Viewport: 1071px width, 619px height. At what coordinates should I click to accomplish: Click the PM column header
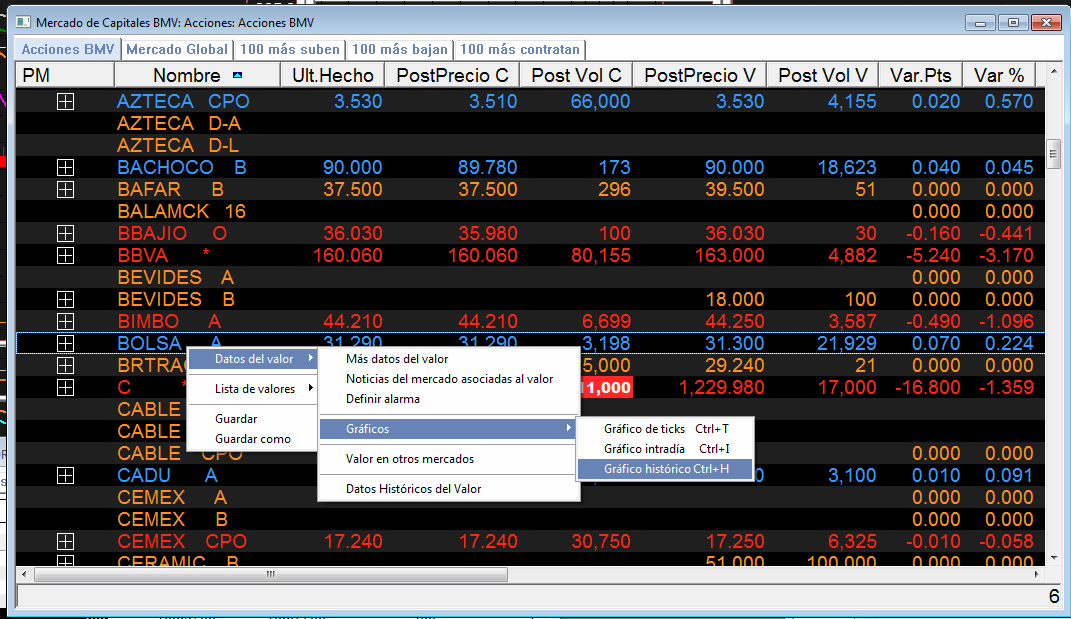tap(65, 75)
